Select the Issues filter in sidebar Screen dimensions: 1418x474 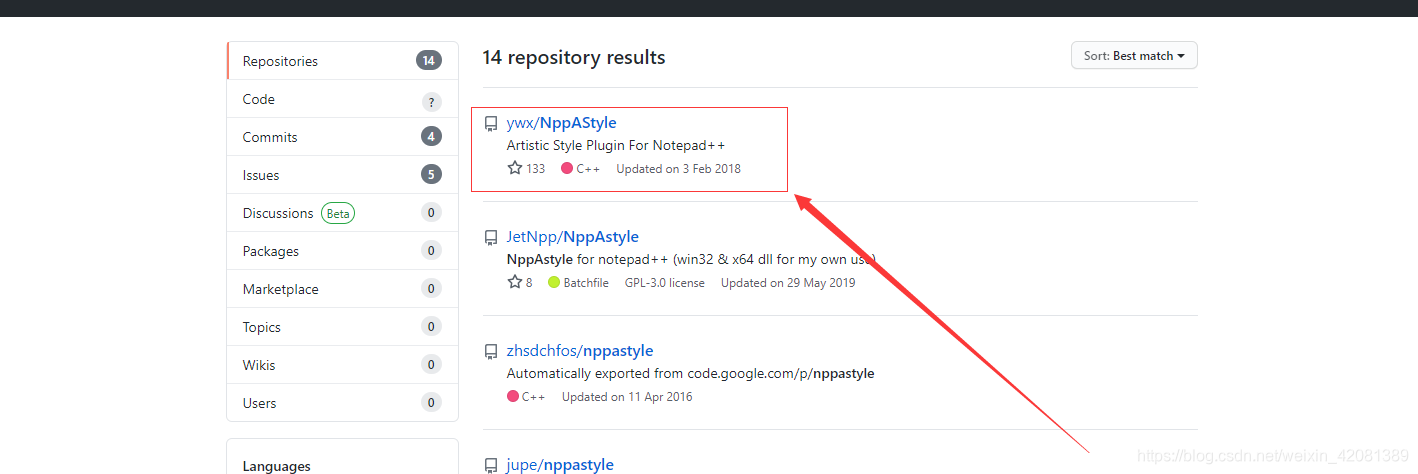click(342, 175)
